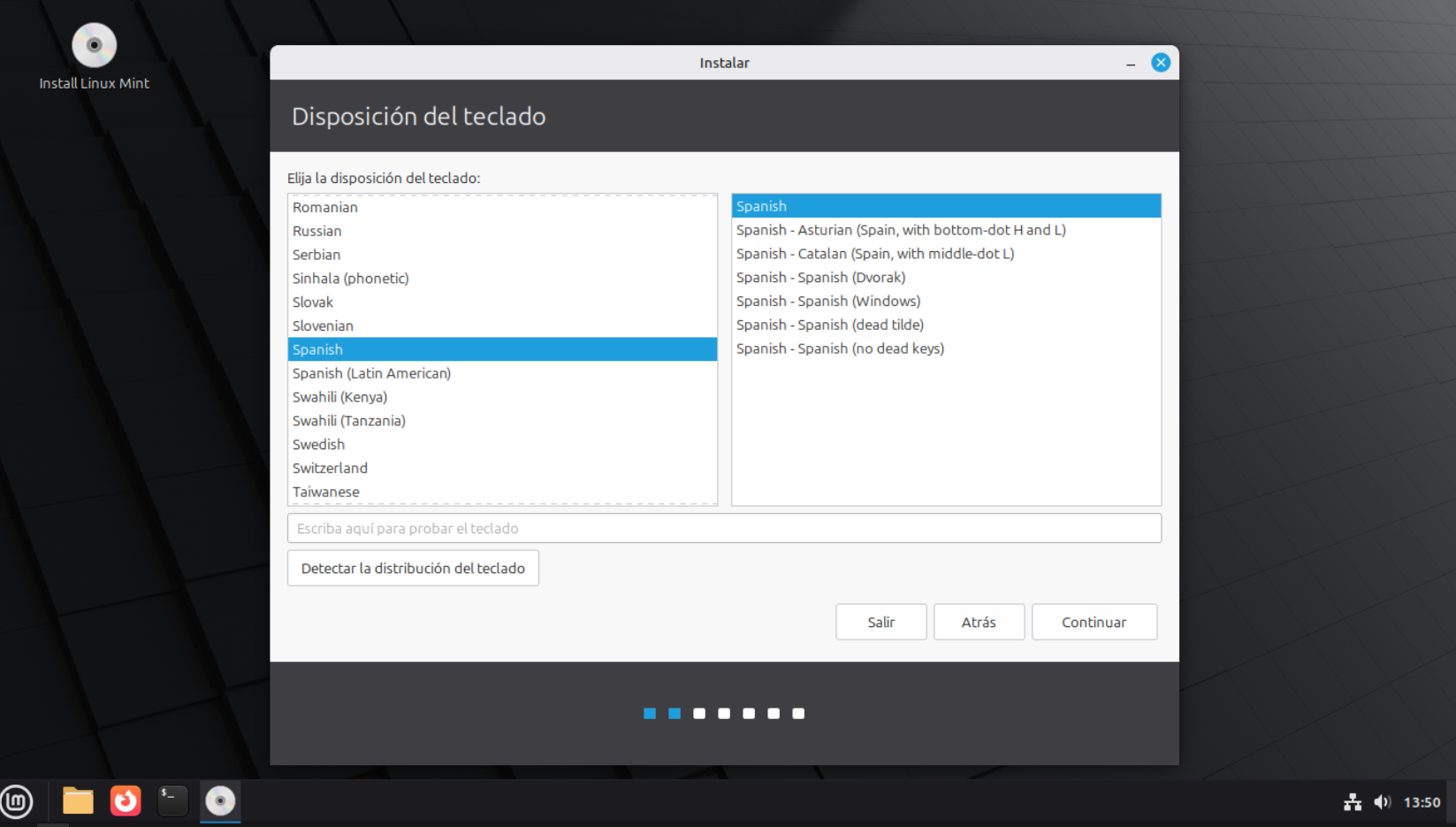Viewport: 1456px width, 827px height.
Task: Launch the Files folder in the taskbar
Action: pyautogui.click(x=78, y=801)
